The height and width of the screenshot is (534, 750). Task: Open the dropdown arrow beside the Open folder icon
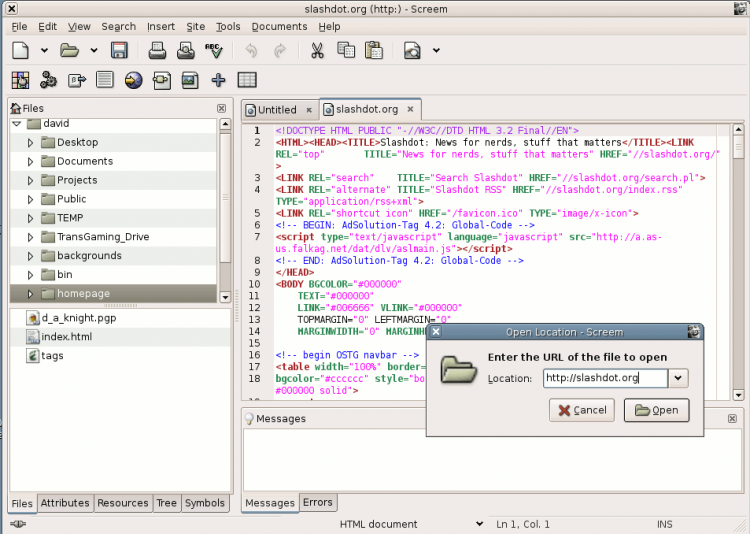(x=94, y=50)
